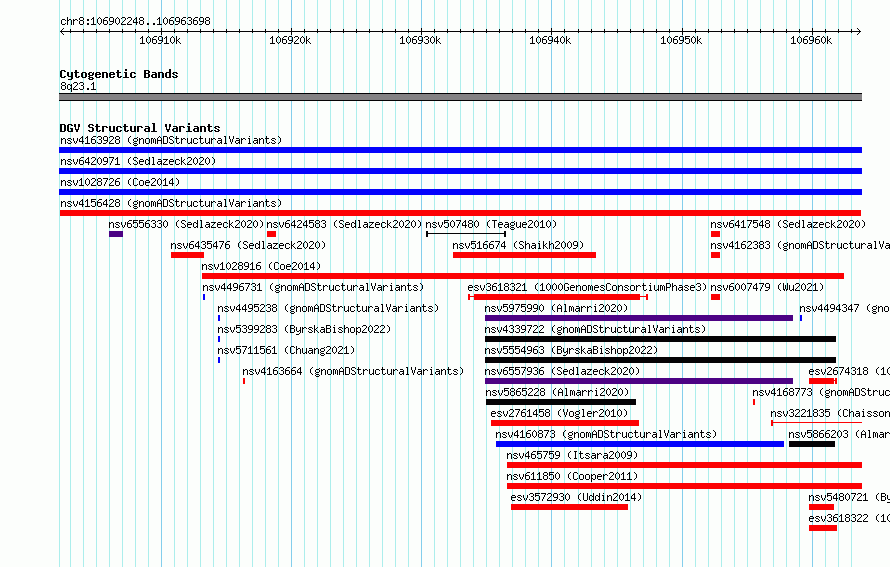
Task: Open the esv3572930 Uddin2014 label
Action: coord(576,497)
